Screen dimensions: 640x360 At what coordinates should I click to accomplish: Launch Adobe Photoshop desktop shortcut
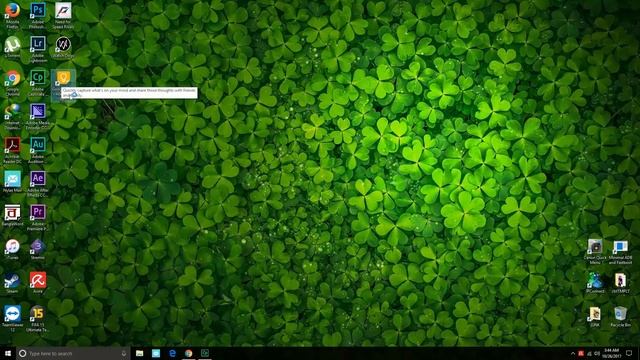38,15
